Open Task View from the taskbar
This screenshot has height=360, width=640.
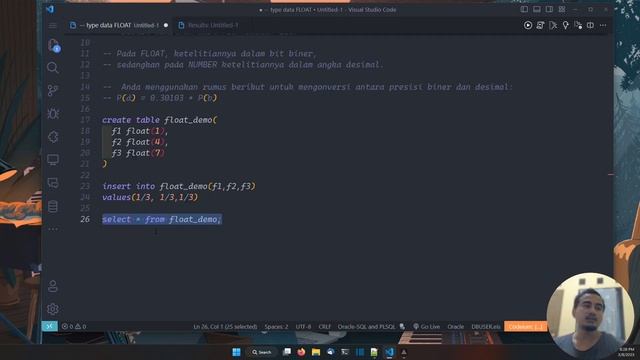coord(287,352)
